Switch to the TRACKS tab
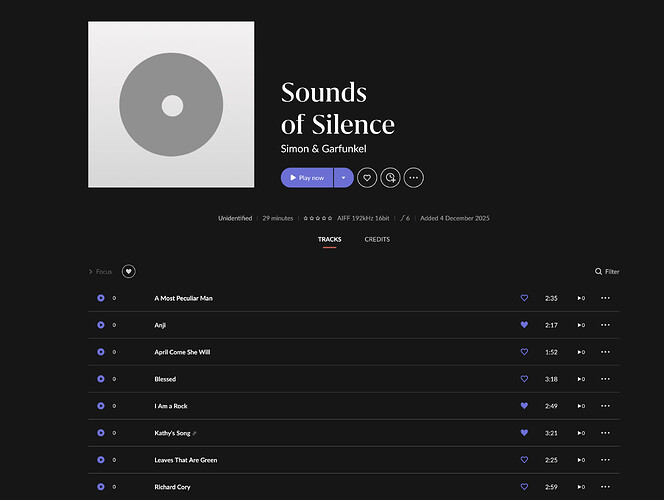Screen dimensions: 664x500 coord(329,239)
